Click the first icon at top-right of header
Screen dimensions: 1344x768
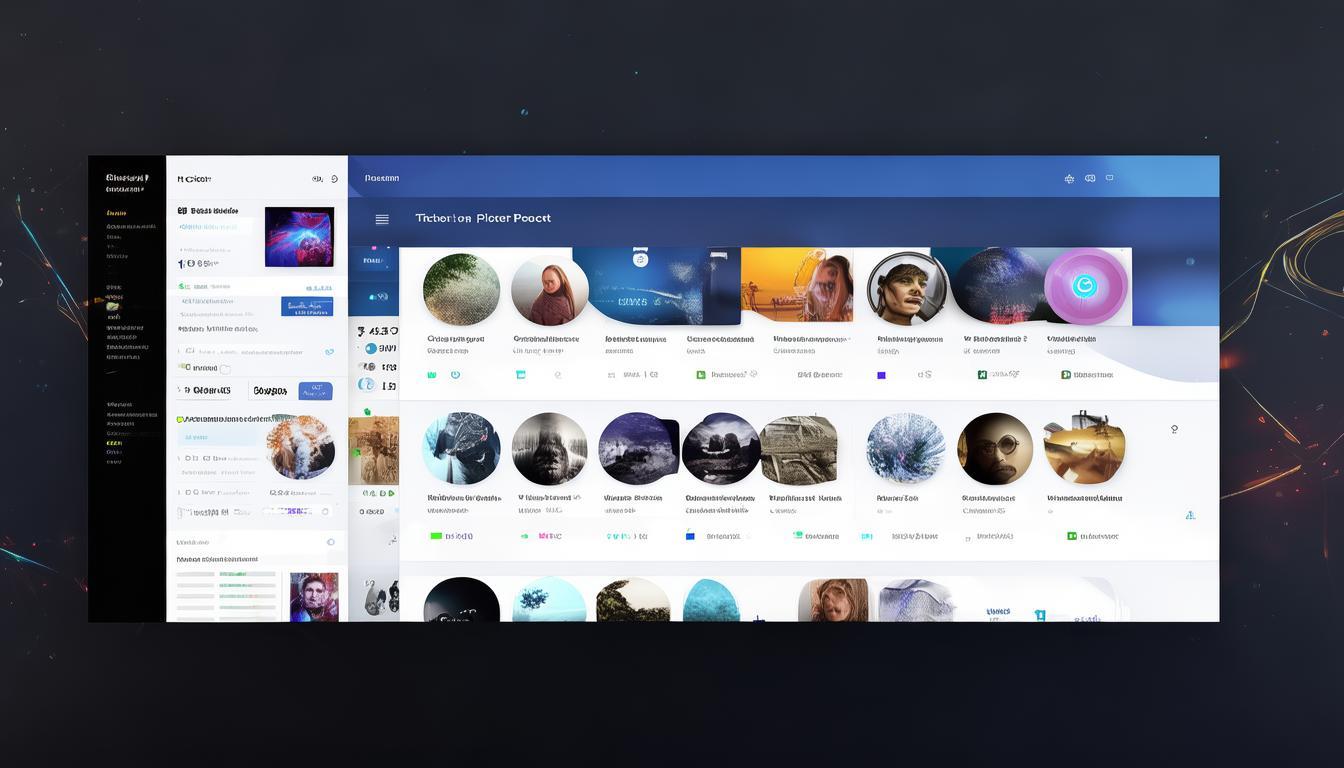(1069, 179)
